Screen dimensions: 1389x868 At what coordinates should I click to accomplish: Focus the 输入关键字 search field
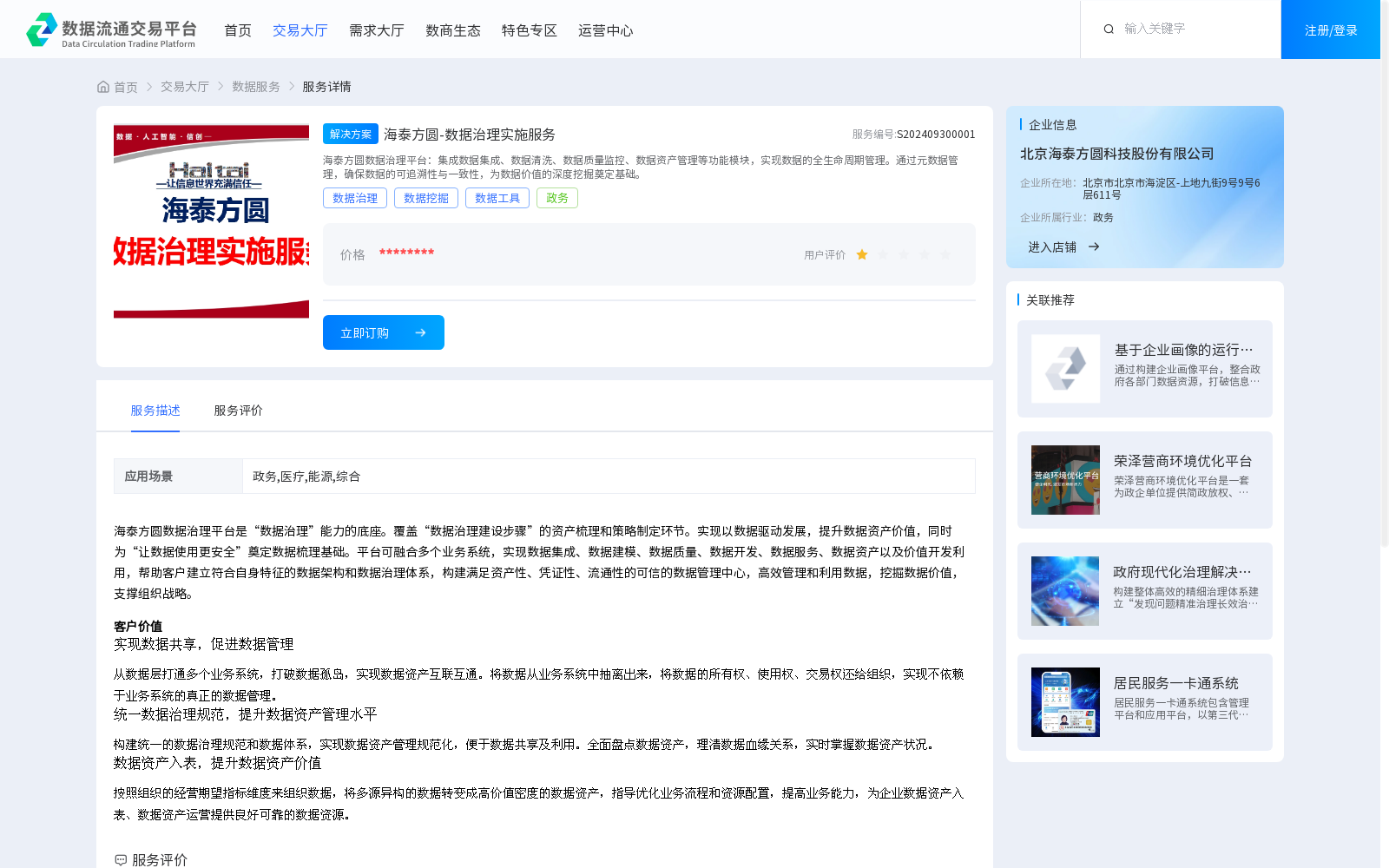pos(1194,29)
